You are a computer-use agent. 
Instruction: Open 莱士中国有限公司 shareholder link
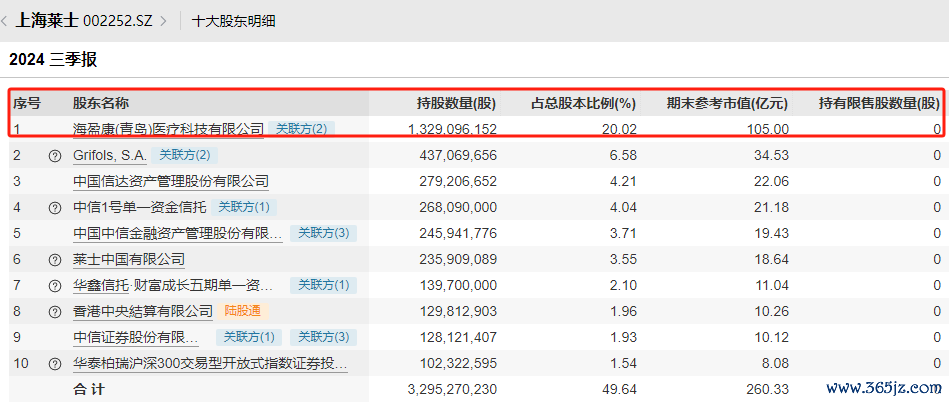coord(128,260)
